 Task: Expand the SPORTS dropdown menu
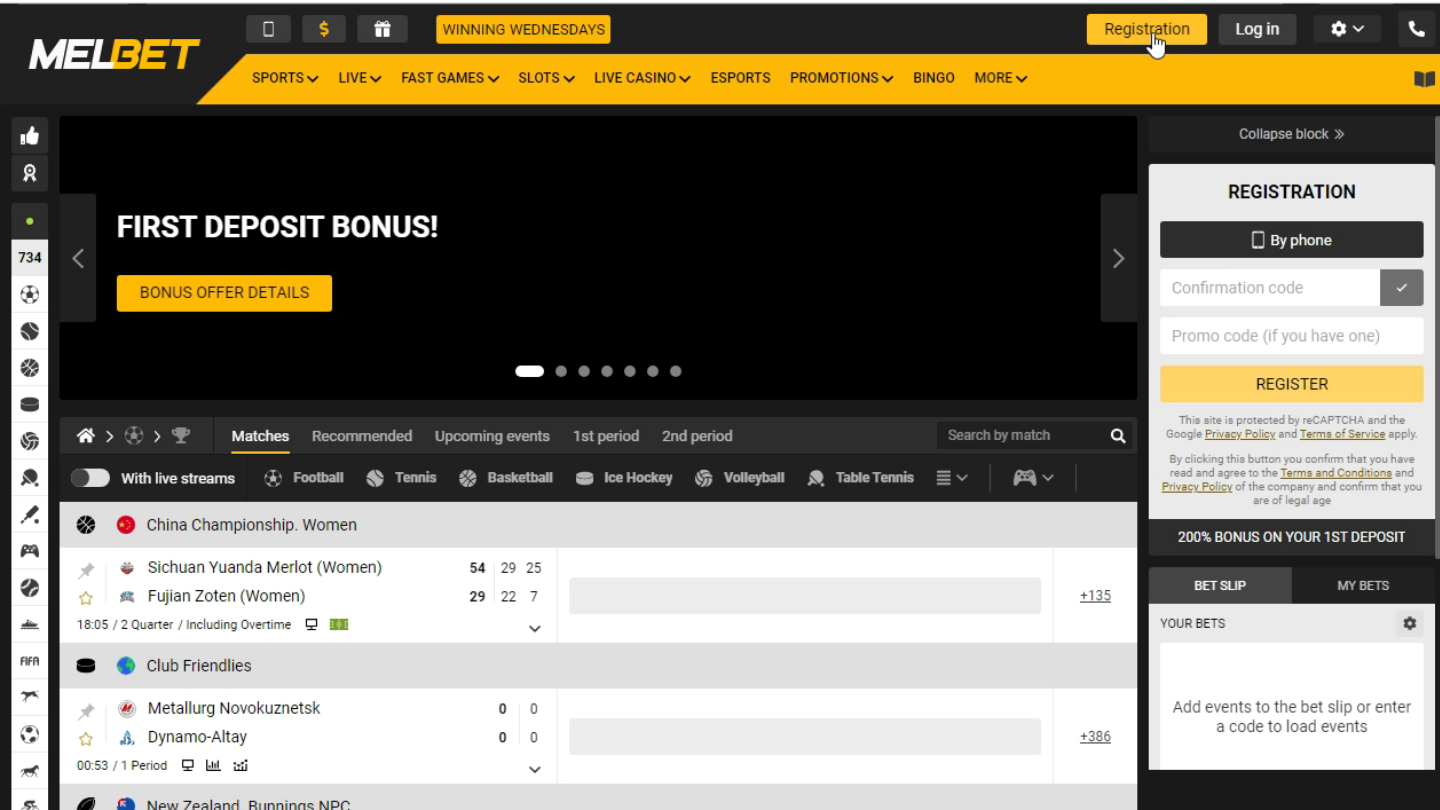tap(285, 78)
